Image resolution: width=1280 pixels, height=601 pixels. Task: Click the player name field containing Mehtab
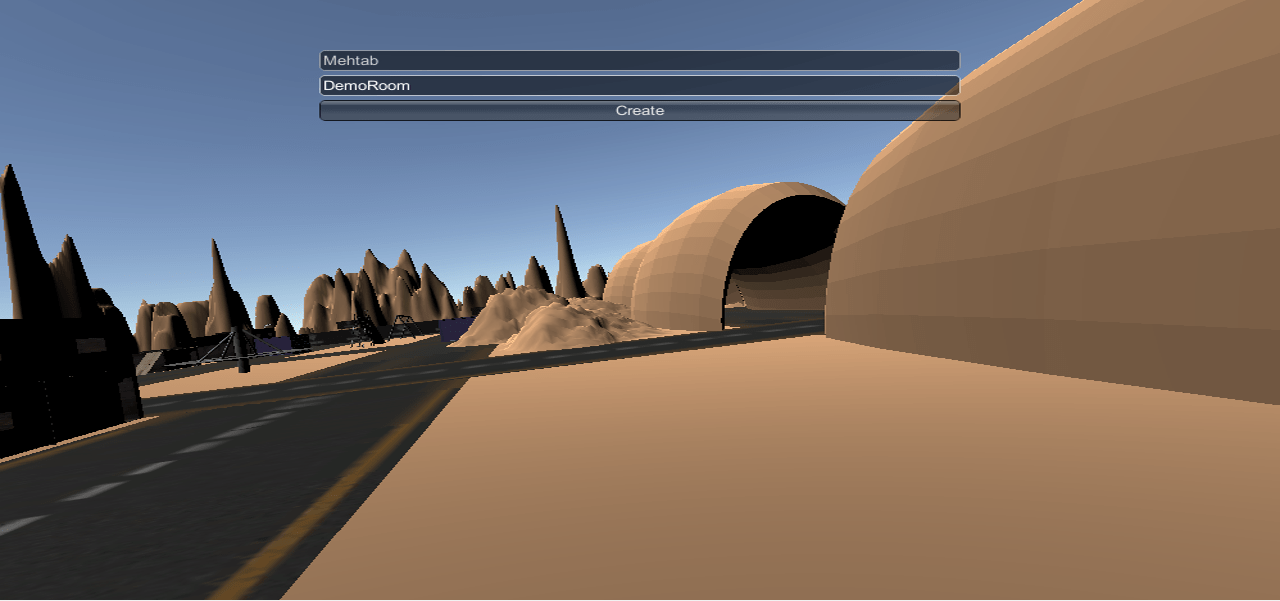click(640, 61)
